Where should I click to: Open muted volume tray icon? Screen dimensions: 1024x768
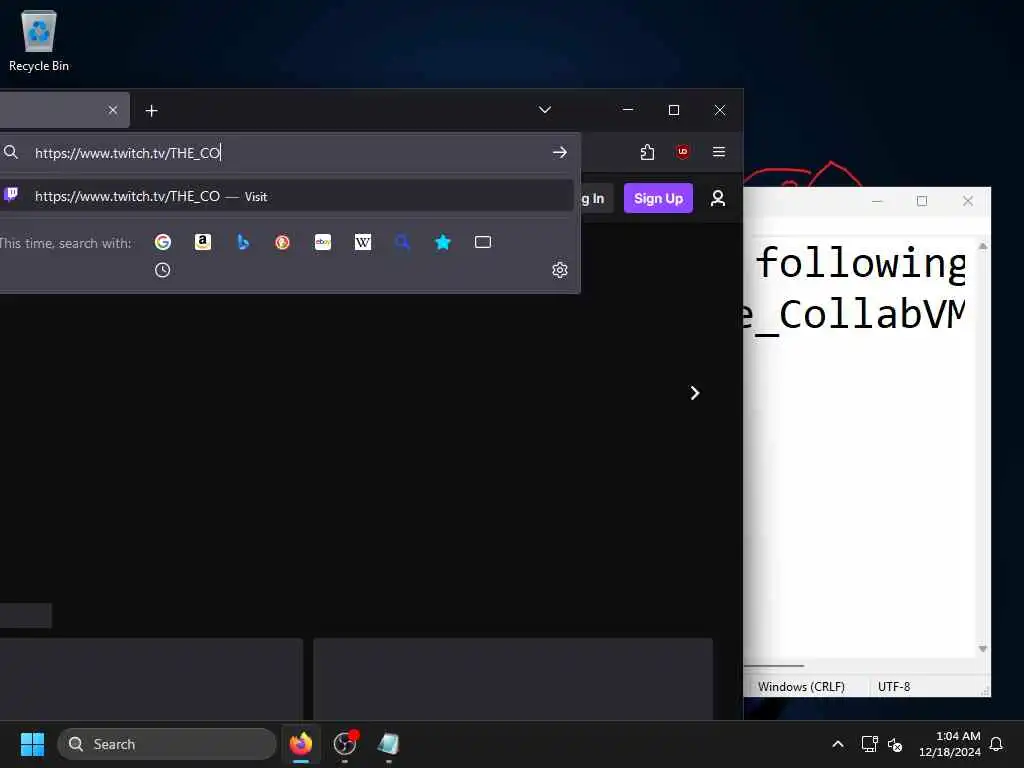coord(895,744)
